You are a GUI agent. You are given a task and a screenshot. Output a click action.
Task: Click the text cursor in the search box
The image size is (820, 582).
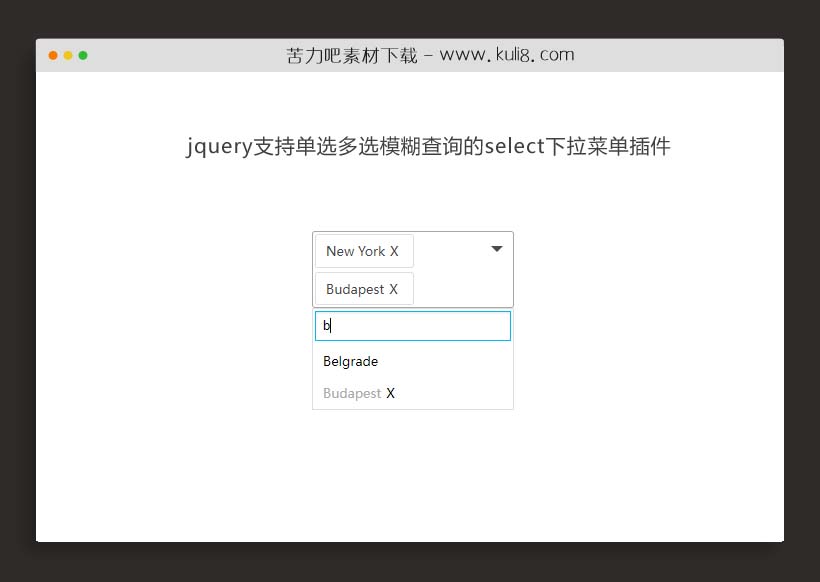point(328,325)
